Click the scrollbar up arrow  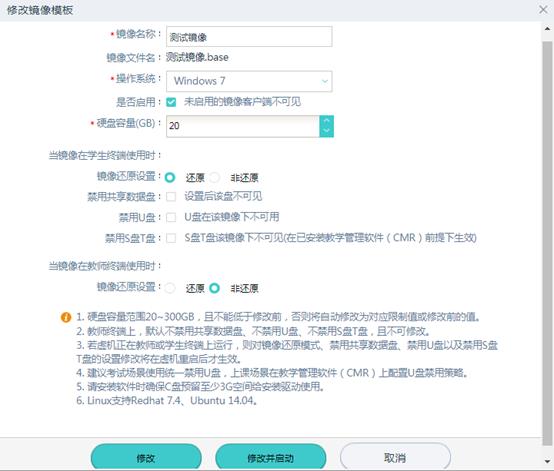pos(547,29)
